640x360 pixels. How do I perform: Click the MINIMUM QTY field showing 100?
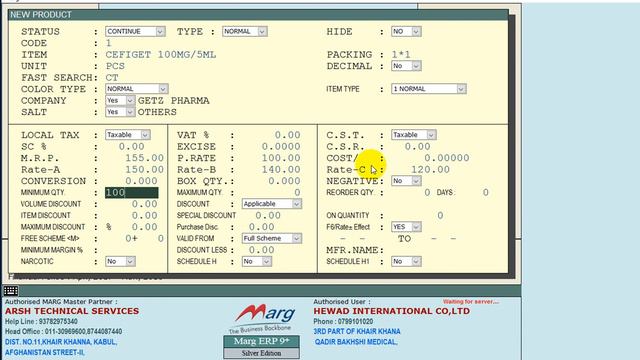pos(131,193)
